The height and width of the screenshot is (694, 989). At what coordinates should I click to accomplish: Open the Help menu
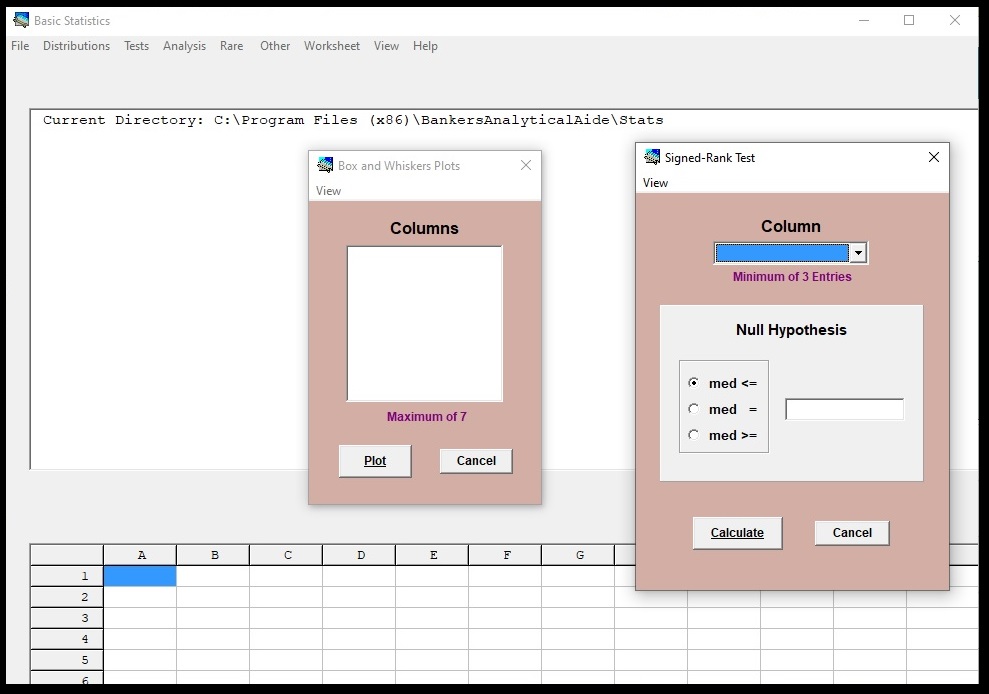(x=425, y=45)
